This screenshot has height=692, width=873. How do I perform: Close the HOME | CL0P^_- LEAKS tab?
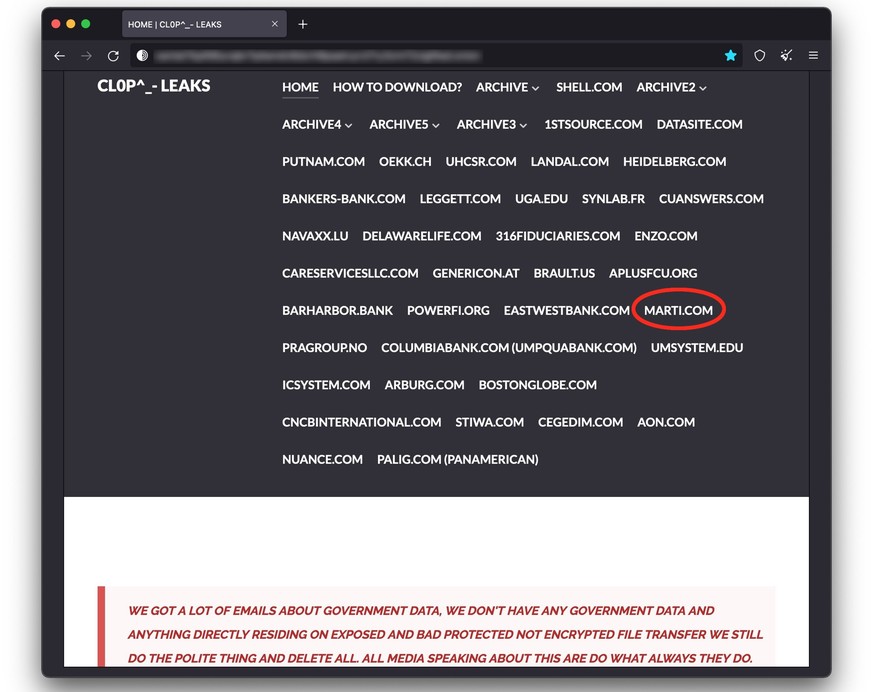pyautogui.click(x=275, y=24)
